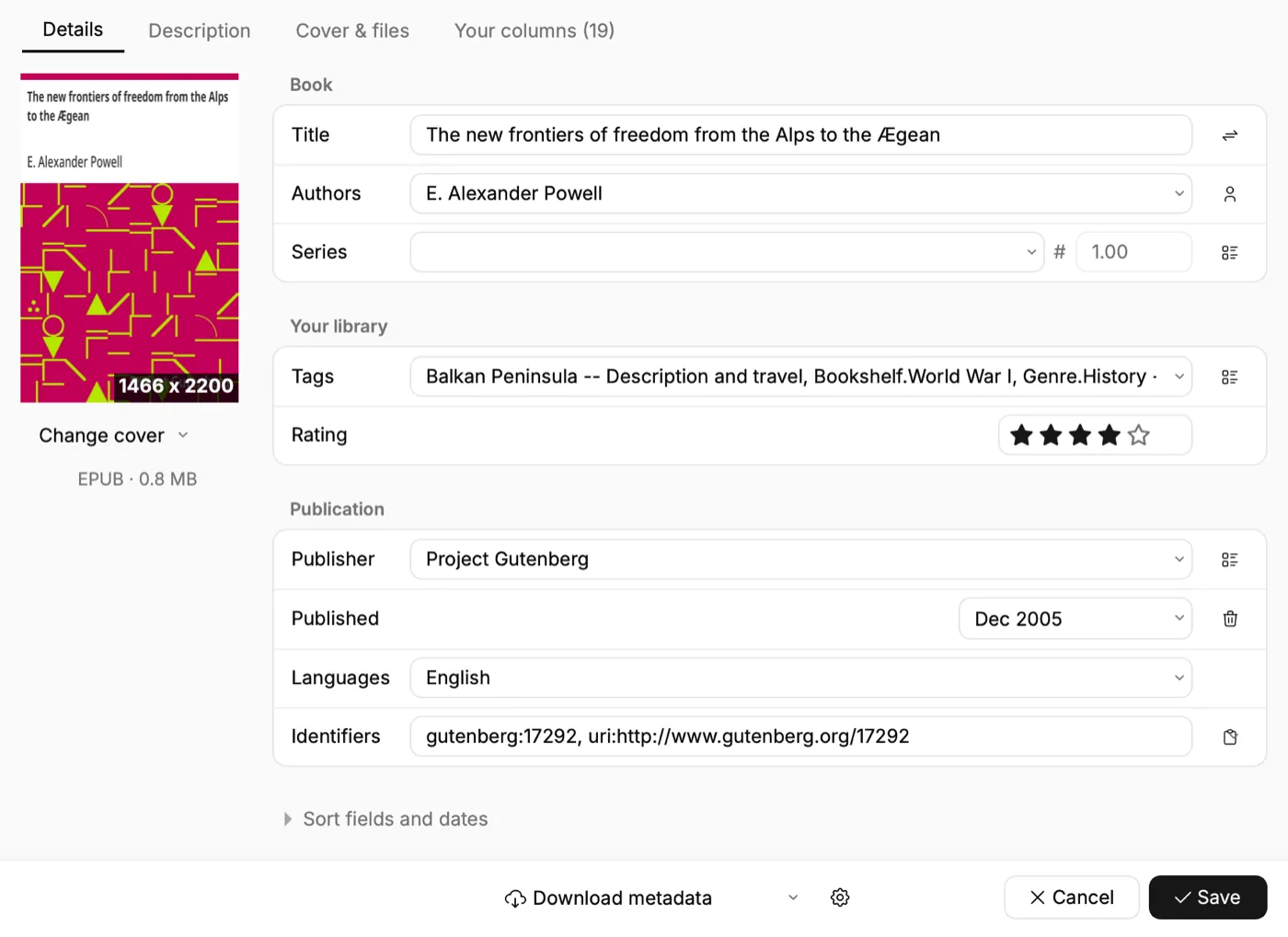1288x937 pixels.
Task: Open metadata download settings gear
Action: (x=839, y=897)
